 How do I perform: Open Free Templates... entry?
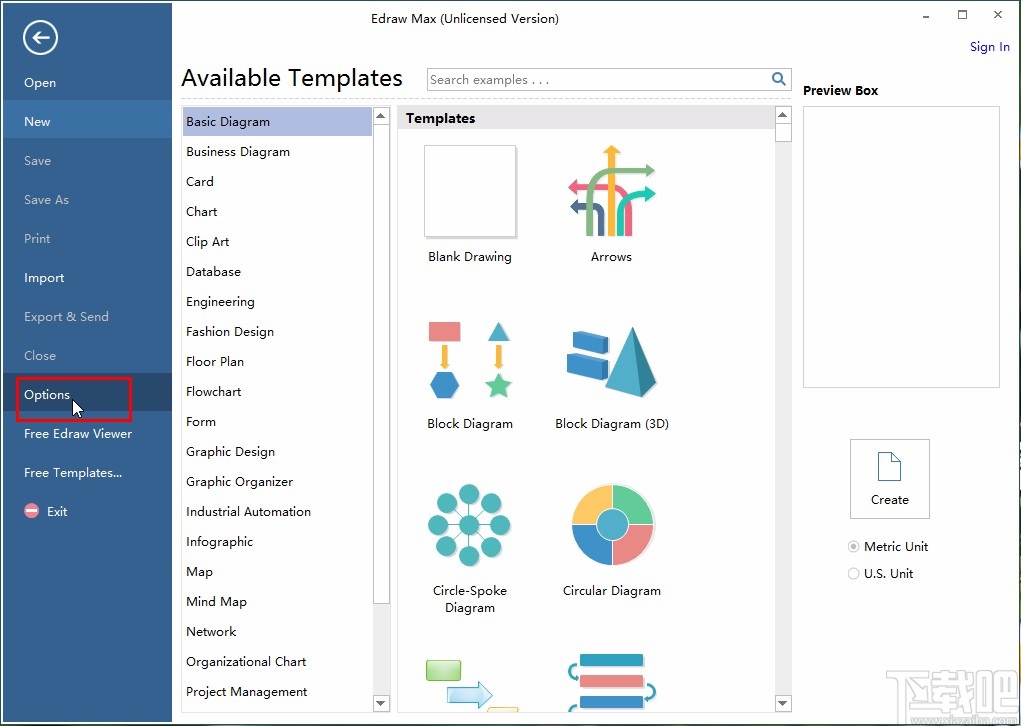pyautogui.click(x=87, y=473)
